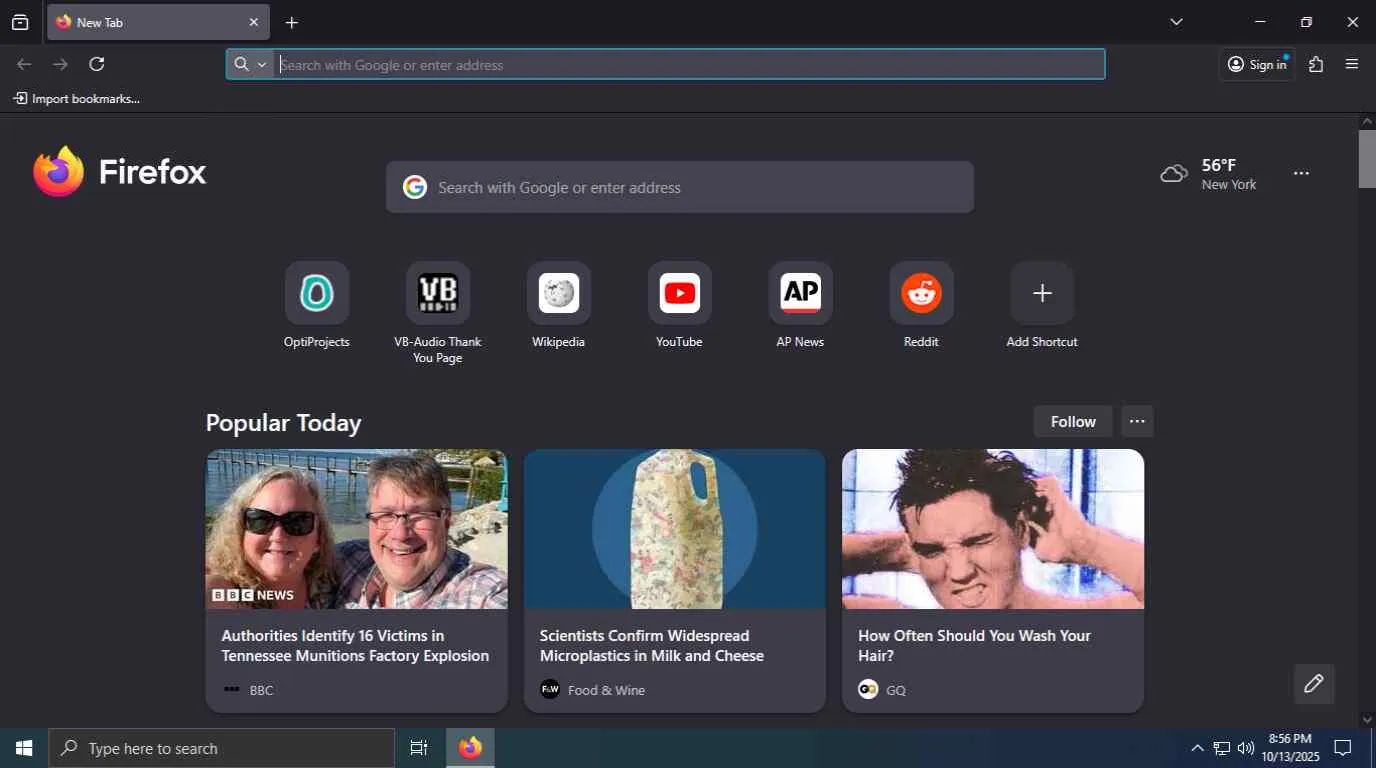Read How Often Should You Wash Your Hair
1376x768 pixels.
(x=974, y=646)
